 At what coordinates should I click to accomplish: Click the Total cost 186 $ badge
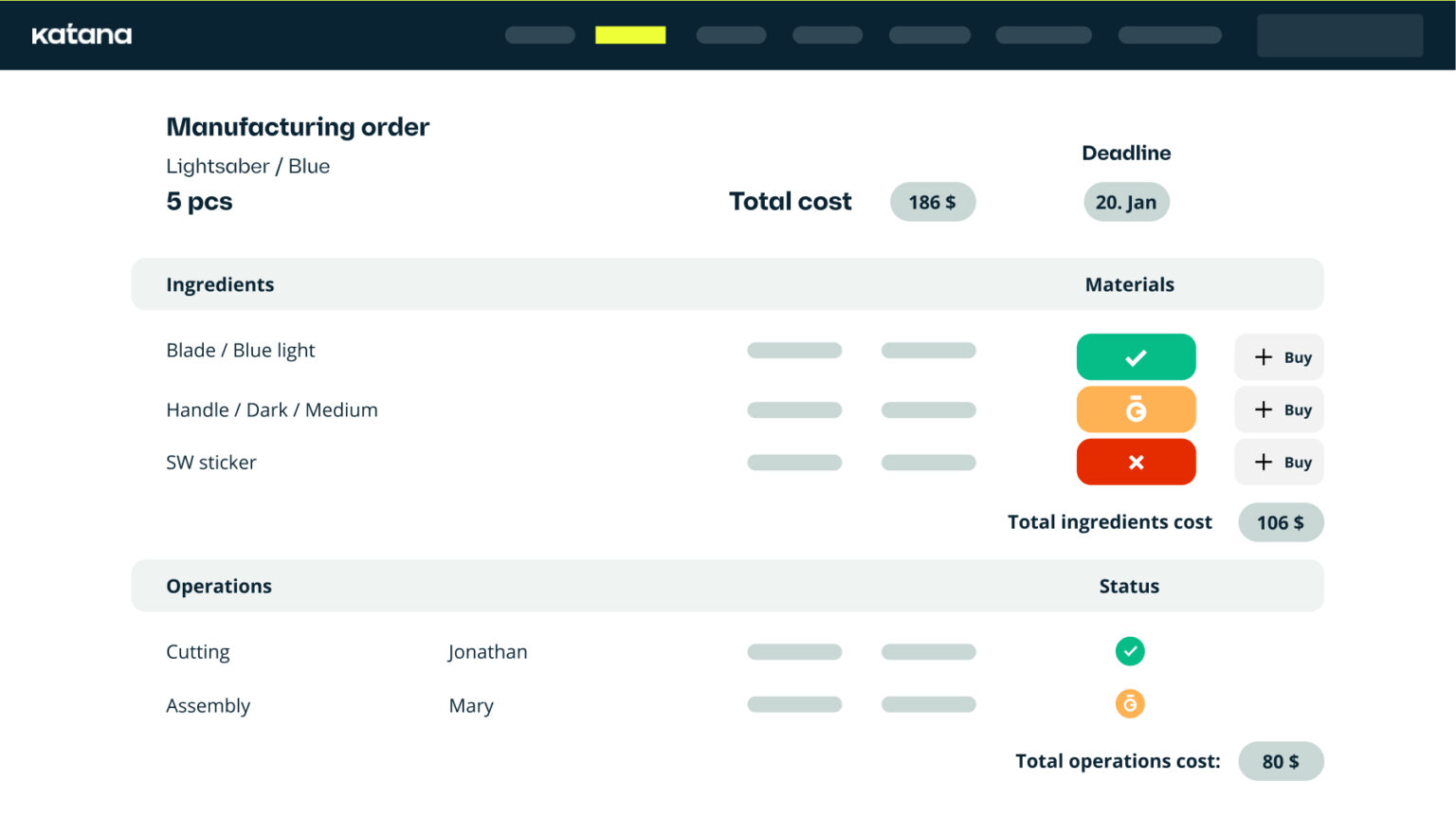click(933, 202)
